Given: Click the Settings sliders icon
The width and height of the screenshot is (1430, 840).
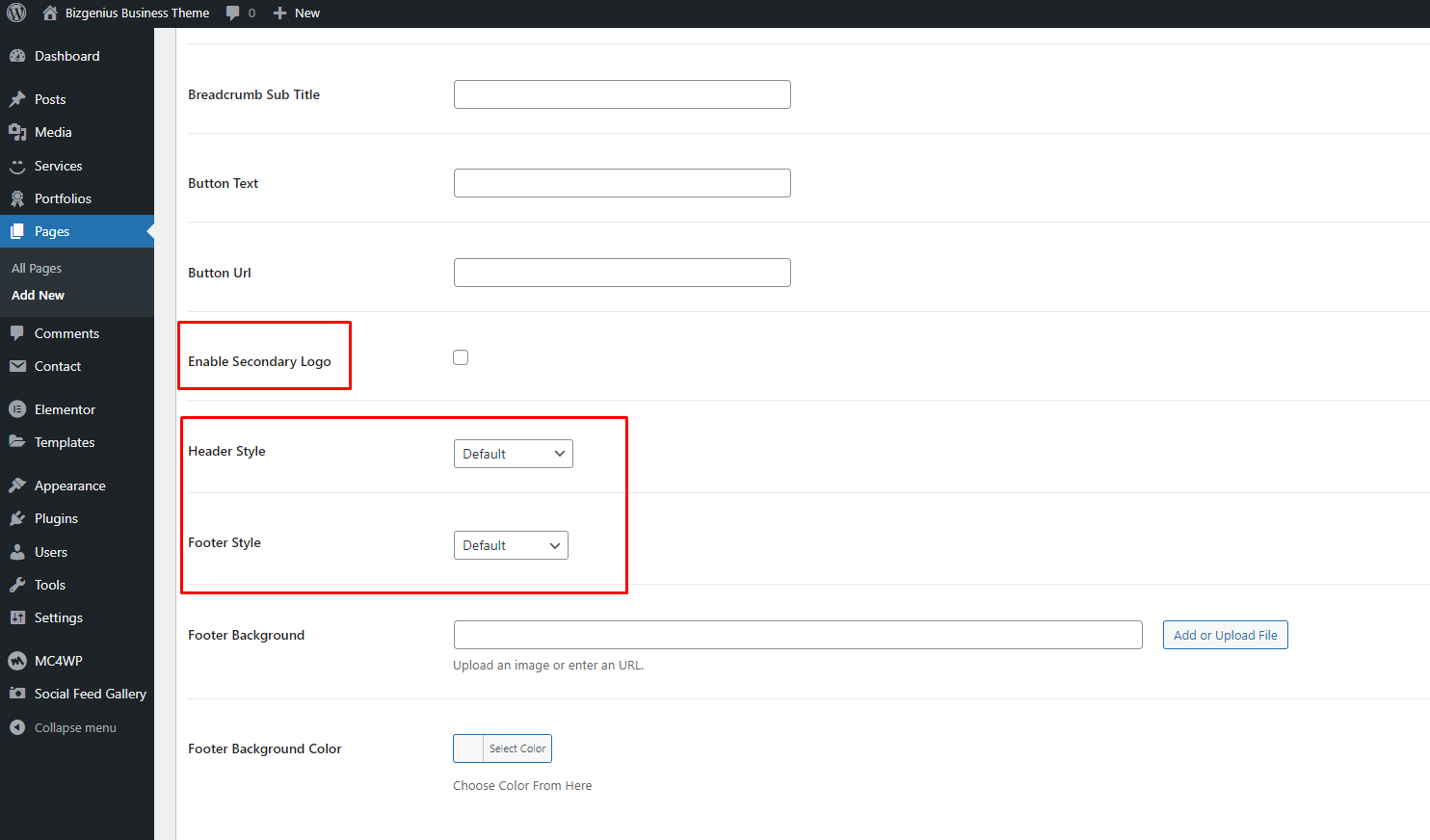Looking at the screenshot, I should pos(17,617).
